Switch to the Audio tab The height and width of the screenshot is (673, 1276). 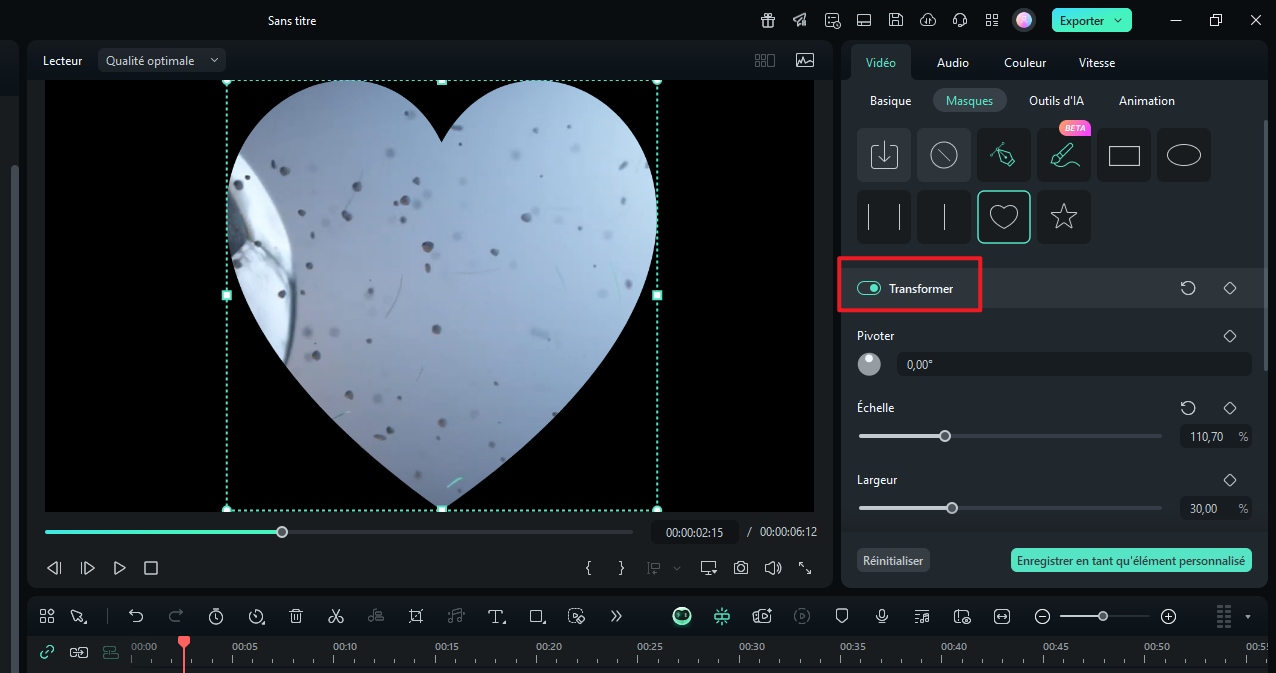click(953, 63)
